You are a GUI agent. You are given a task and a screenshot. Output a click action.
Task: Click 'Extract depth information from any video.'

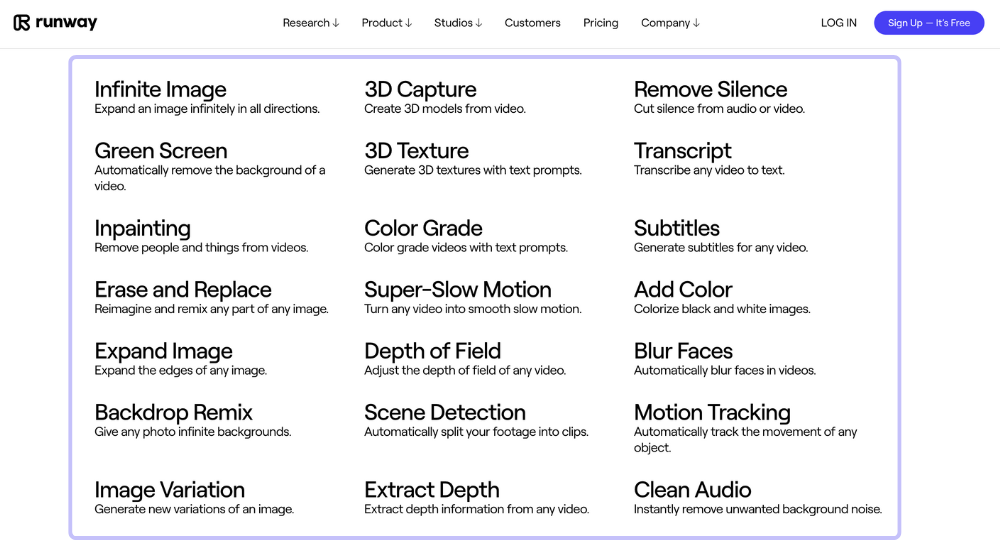tap(477, 509)
